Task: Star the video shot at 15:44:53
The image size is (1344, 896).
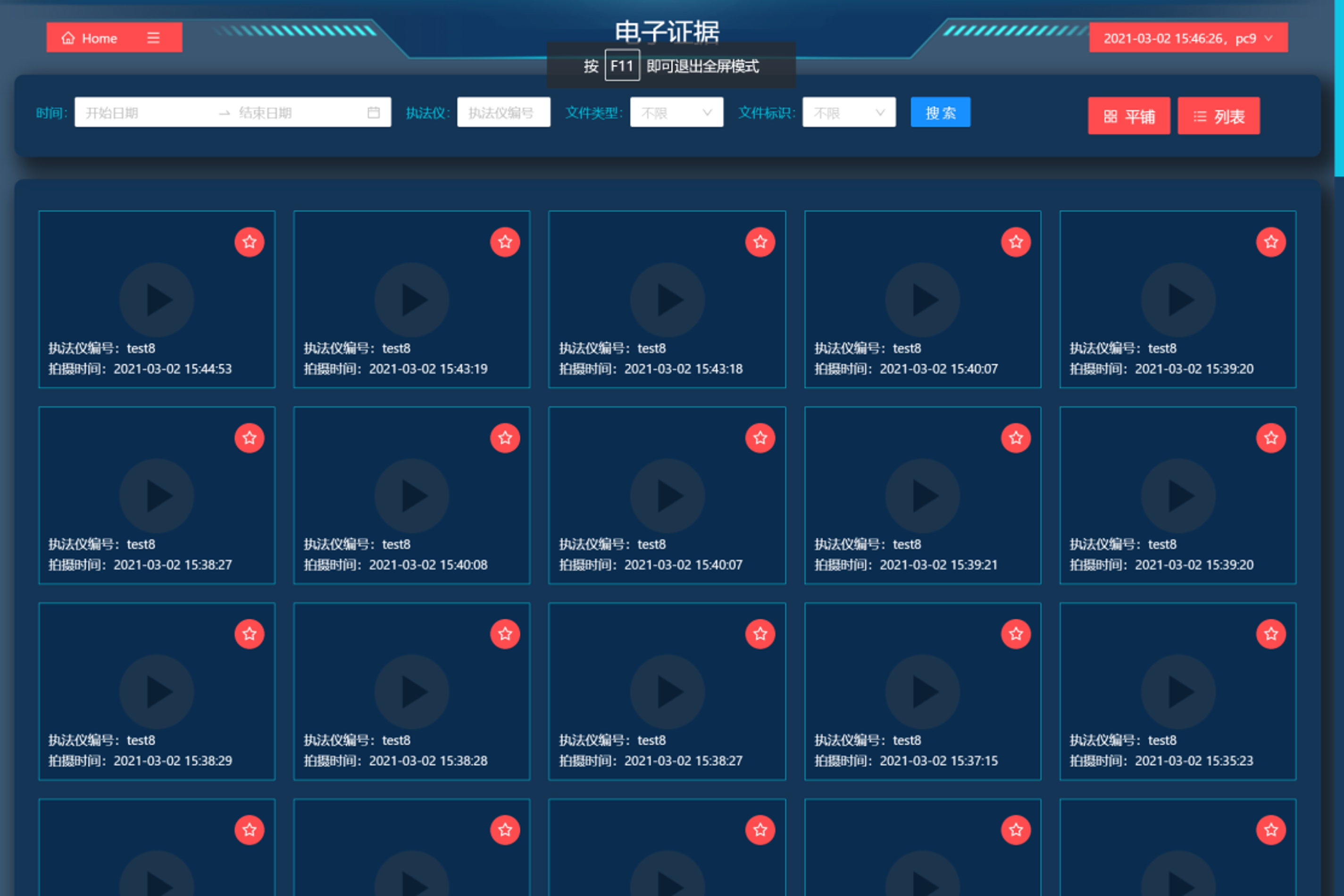Action: coord(249,242)
